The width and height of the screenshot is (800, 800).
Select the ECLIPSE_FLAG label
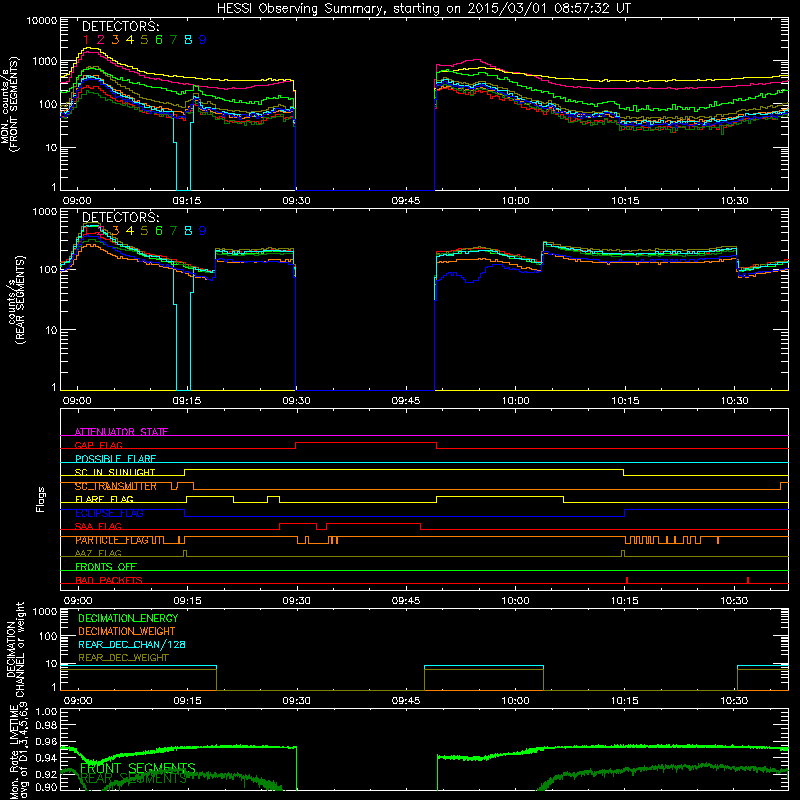point(109,513)
